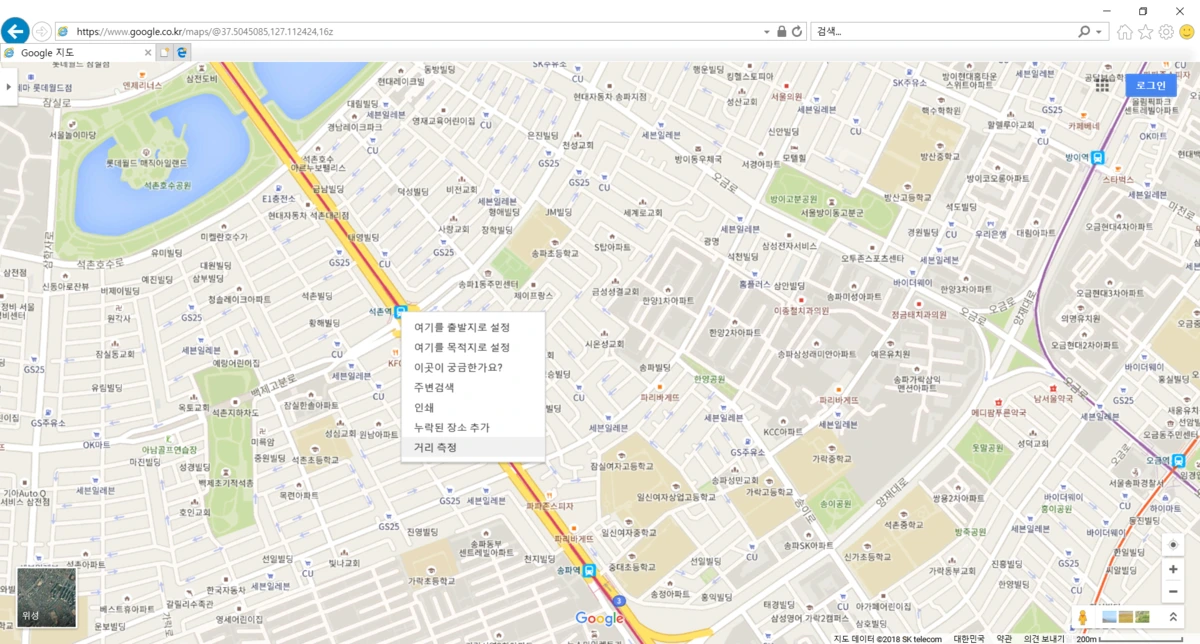
Task: Choose 거리 측정 from context menu
Action: (473, 447)
